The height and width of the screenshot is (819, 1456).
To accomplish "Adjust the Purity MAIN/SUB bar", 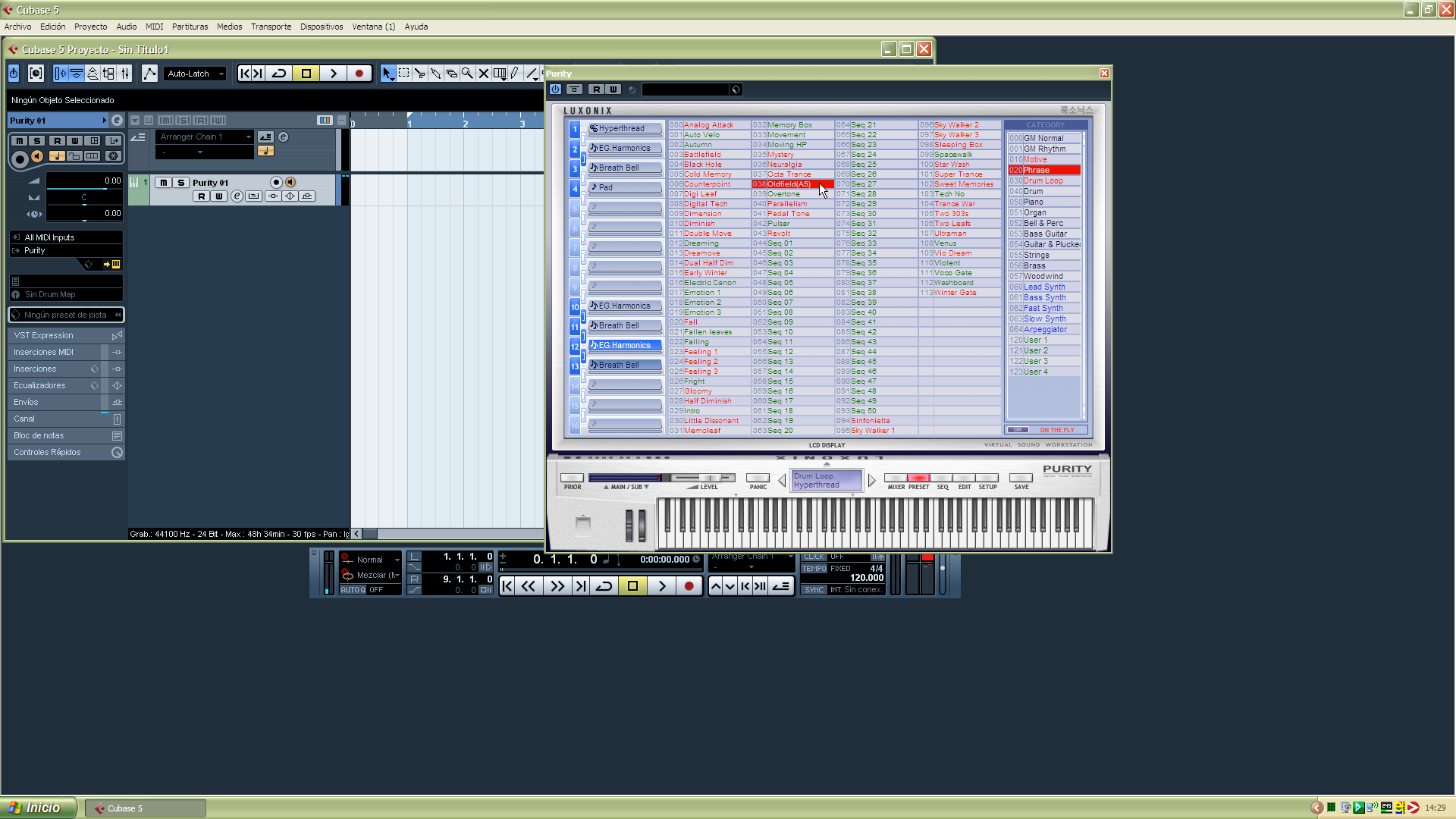I will (x=629, y=478).
